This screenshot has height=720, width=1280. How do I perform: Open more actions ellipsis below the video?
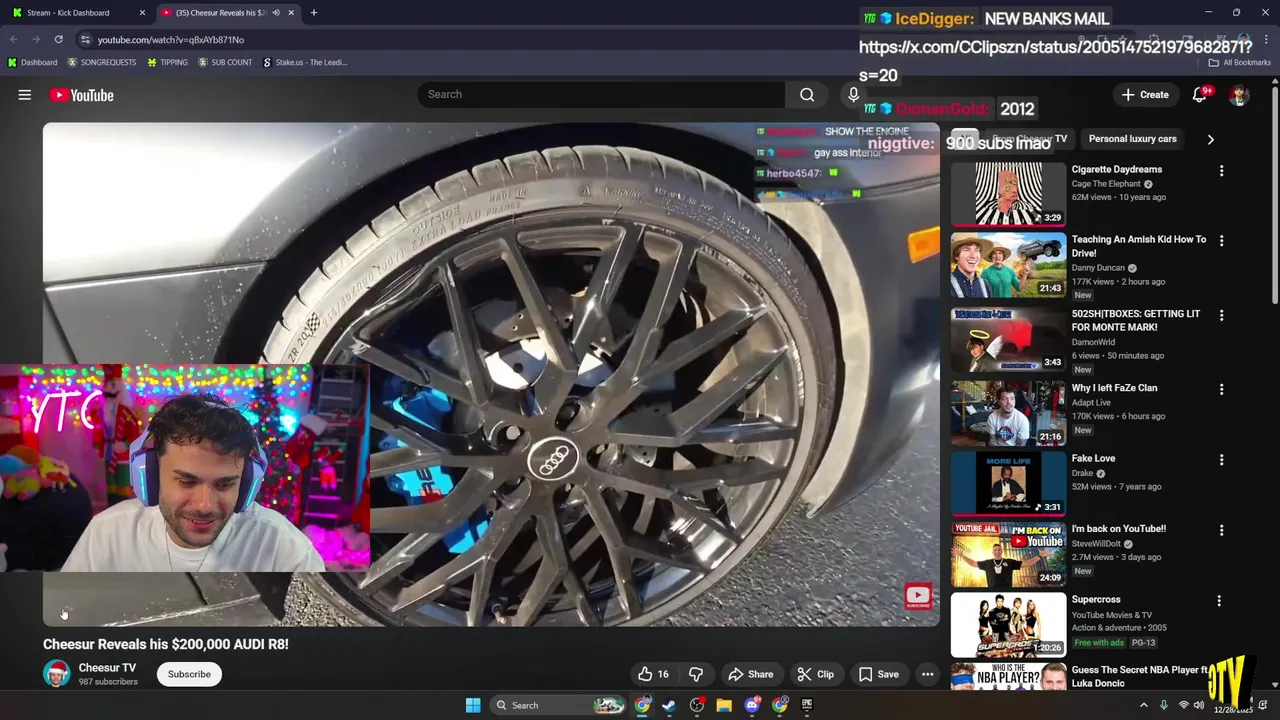927,674
